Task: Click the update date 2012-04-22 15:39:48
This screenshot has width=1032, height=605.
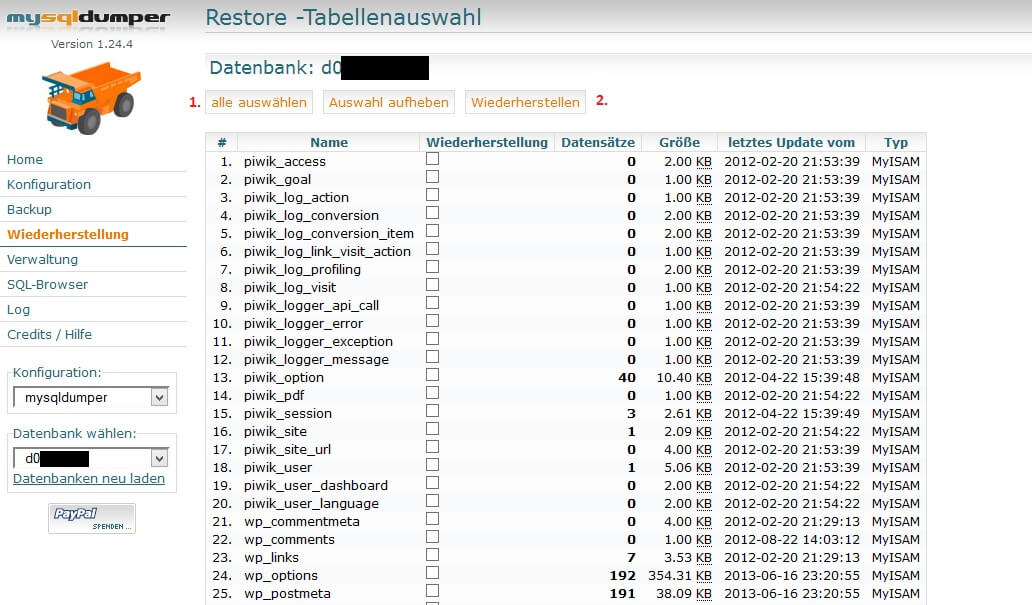Action: coord(792,377)
